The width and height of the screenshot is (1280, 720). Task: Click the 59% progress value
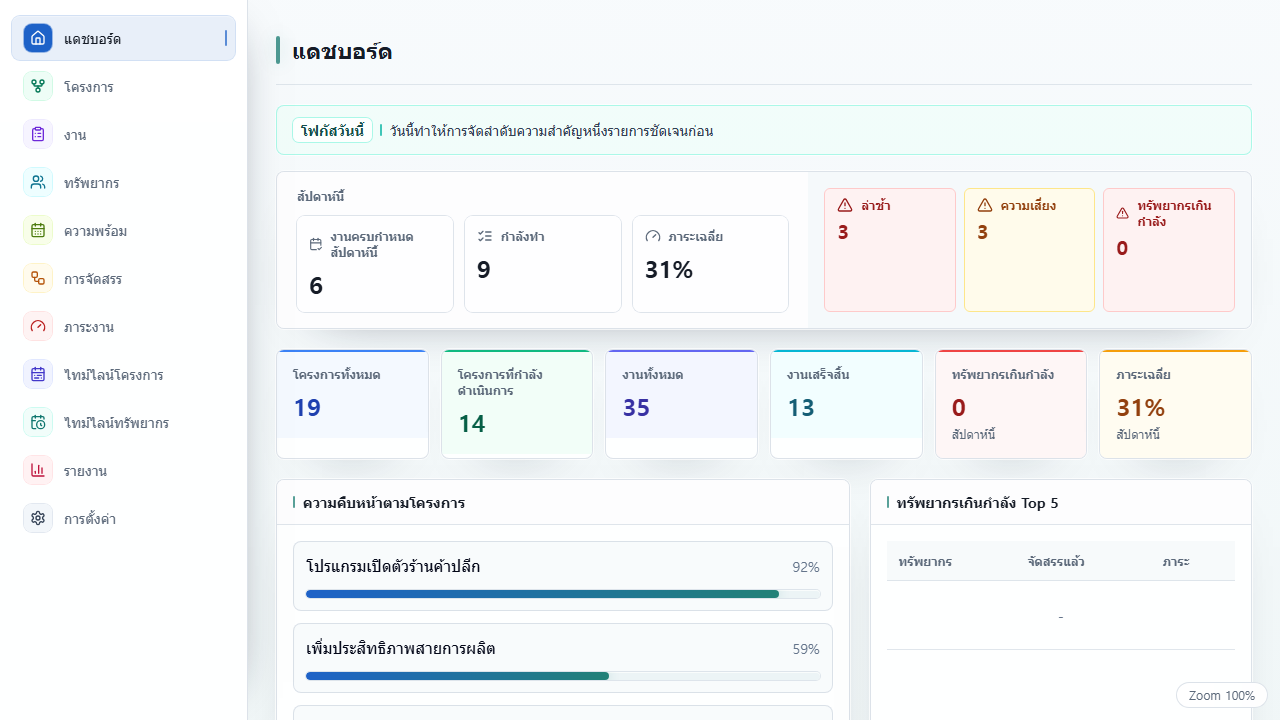(806, 649)
